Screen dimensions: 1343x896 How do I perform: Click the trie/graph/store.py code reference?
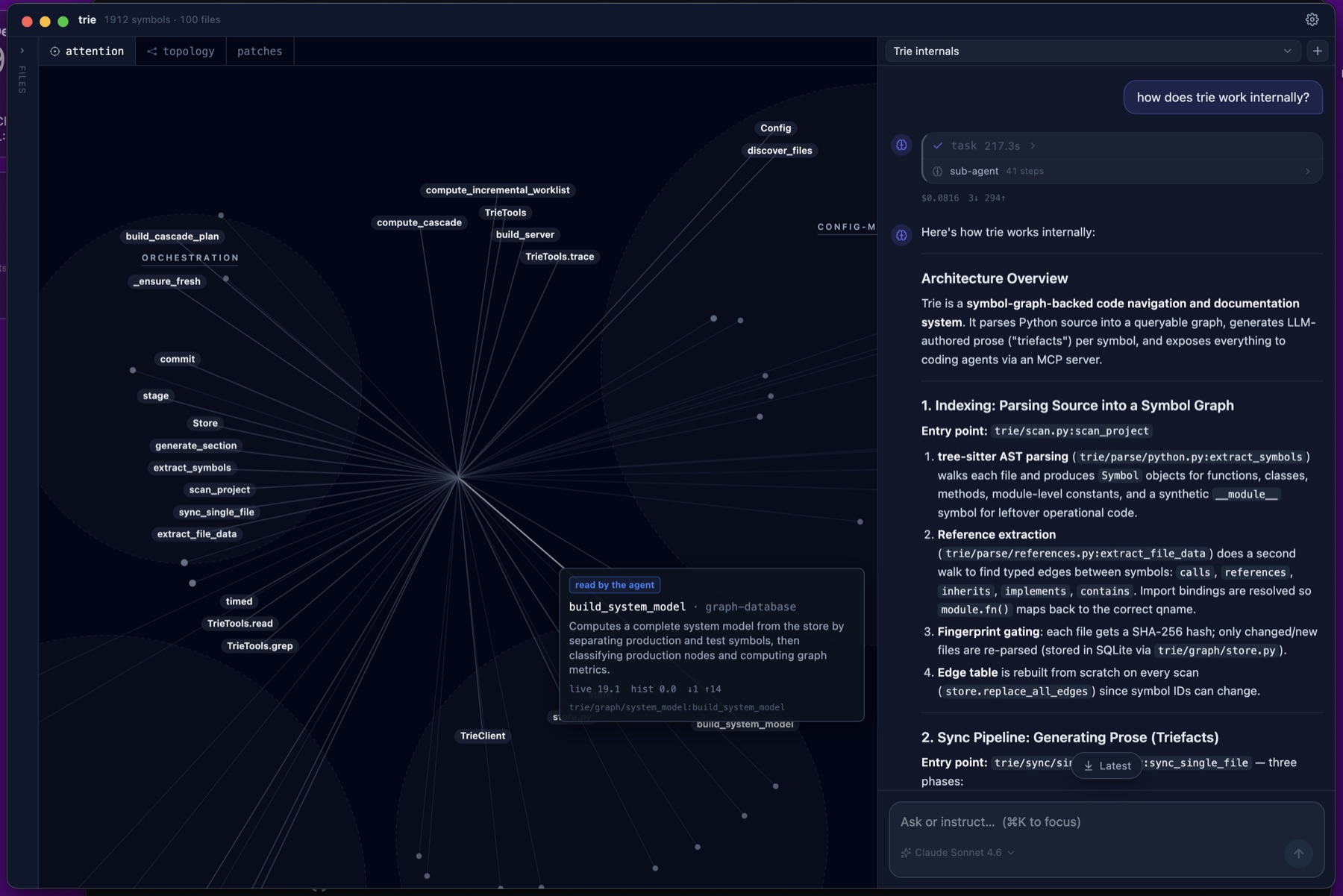(x=1216, y=650)
